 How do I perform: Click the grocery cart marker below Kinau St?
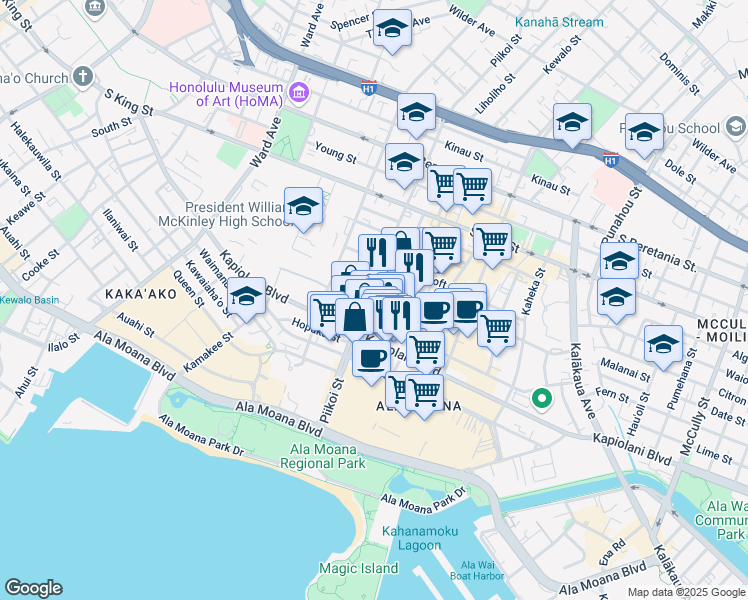pyautogui.click(x=472, y=188)
